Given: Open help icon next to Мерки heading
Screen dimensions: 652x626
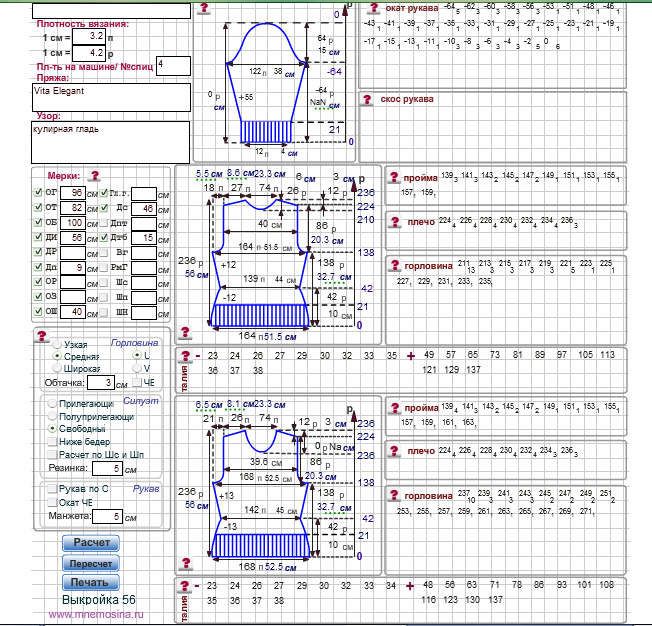Looking at the screenshot, I should [95, 174].
